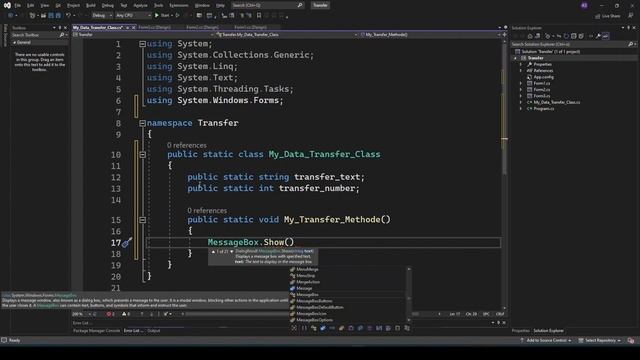Viewport: 640px width, 360px height.
Task: Open the Output tab
Action: pos(154,331)
